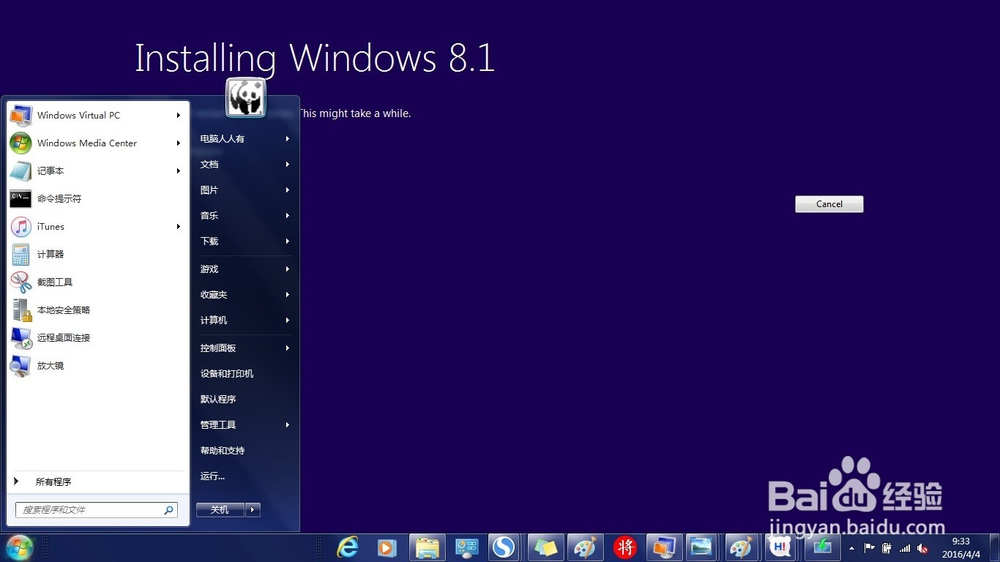This screenshot has height=562, width=1000.
Task: Open the green download arrow taskbar icon
Action: tap(821, 547)
